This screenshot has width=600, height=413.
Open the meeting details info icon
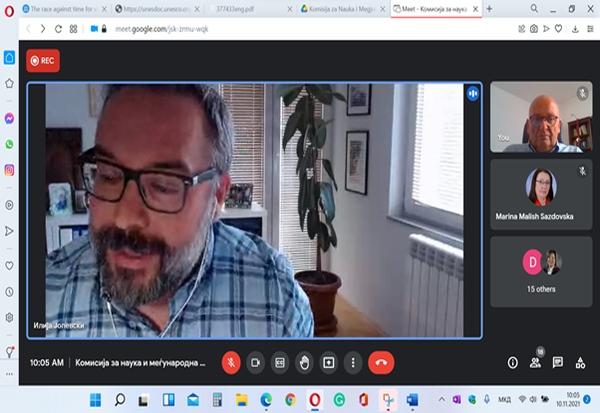pyautogui.click(x=512, y=362)
